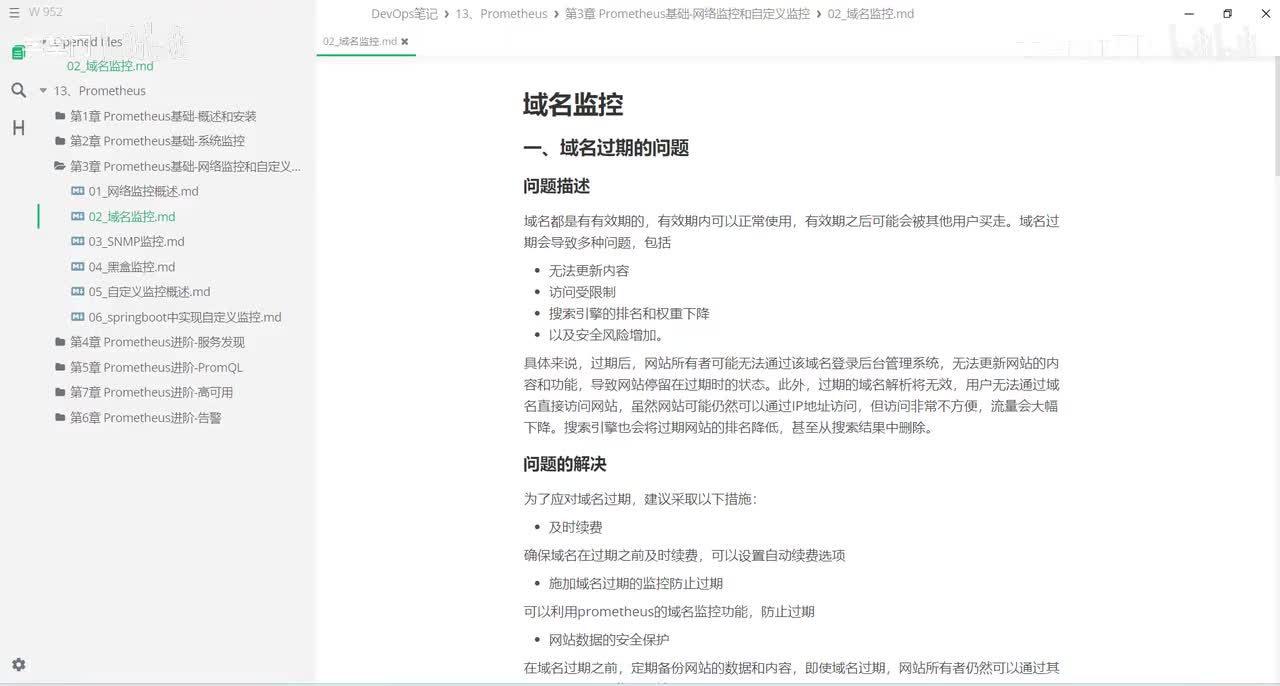Expand folder 第7章 Prometheus进阶-高可用

pos(151,392)
